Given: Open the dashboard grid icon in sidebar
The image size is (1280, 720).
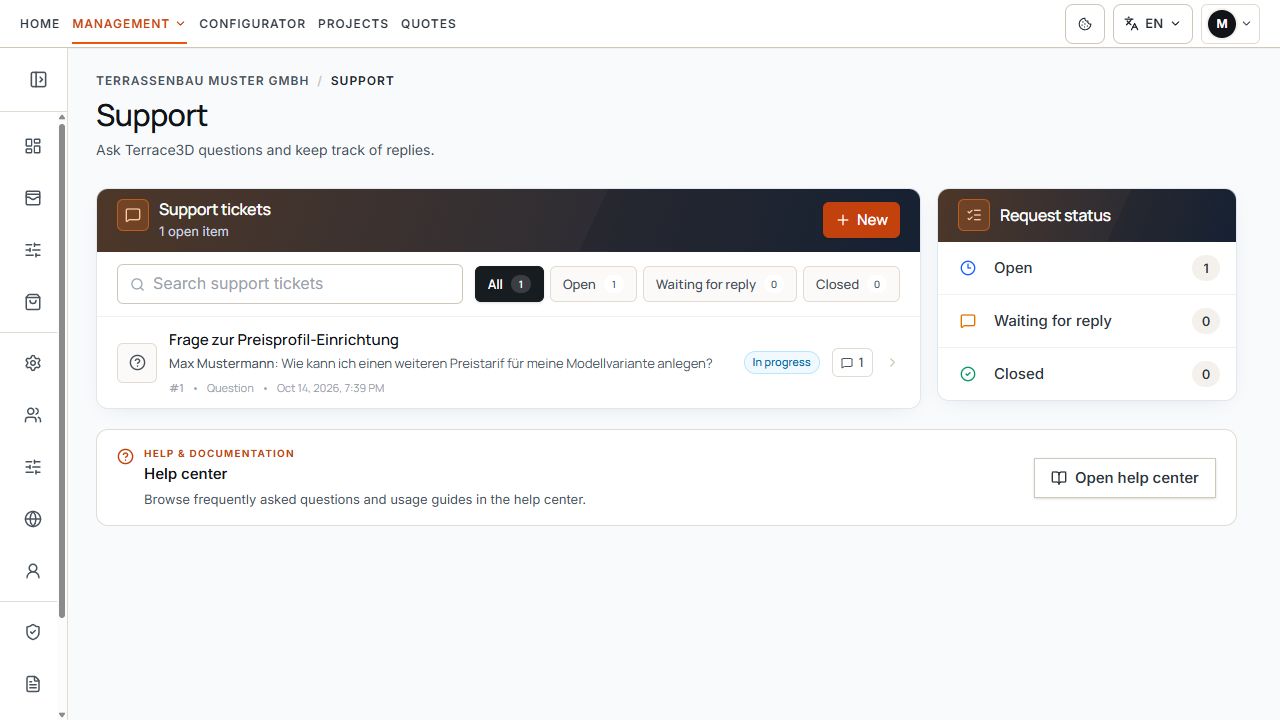Looking at the screenshot, I should (x=33, y=146).
